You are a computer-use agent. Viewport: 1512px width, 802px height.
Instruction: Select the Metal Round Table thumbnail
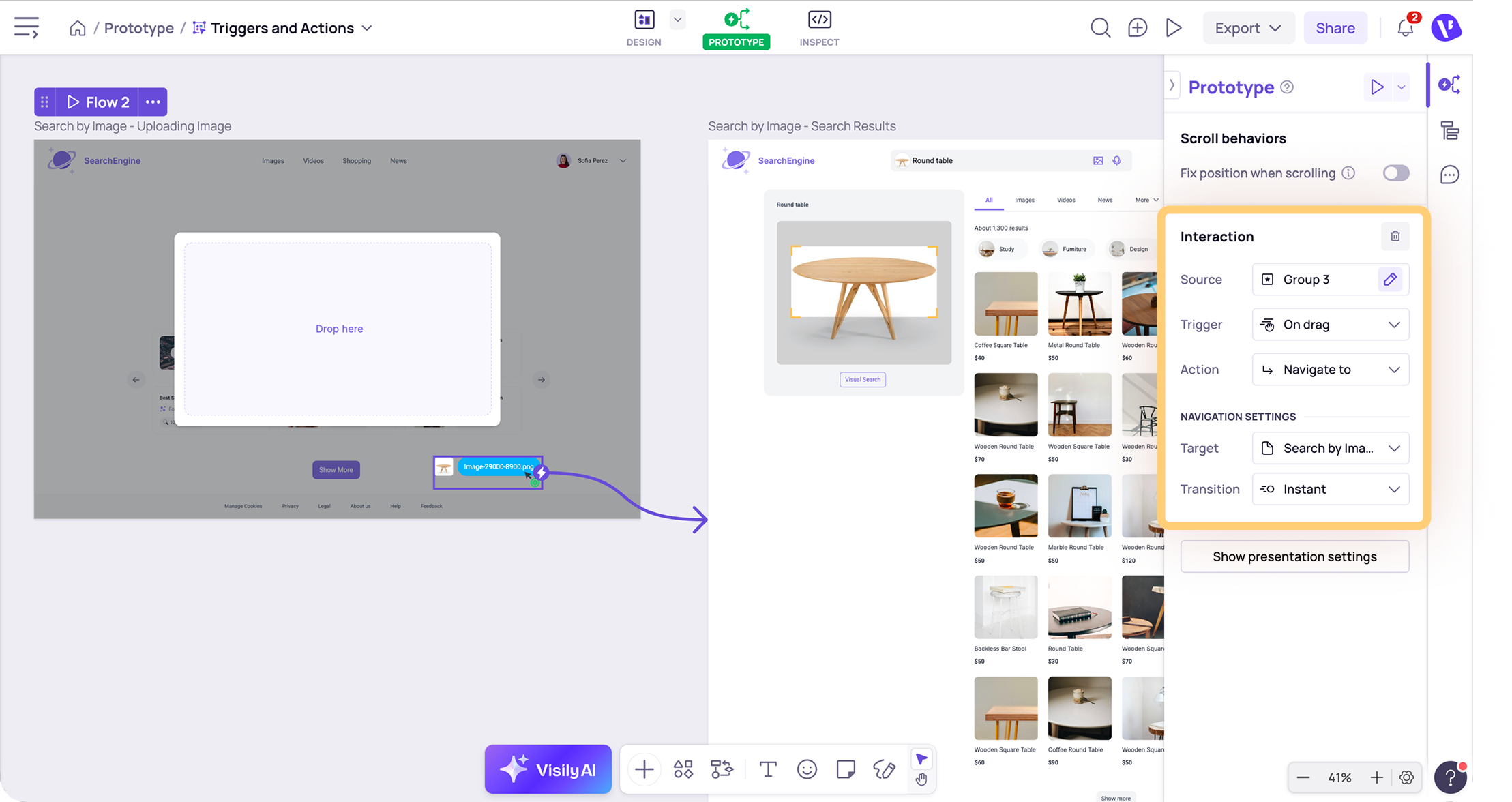click(x=1080, y=304)
